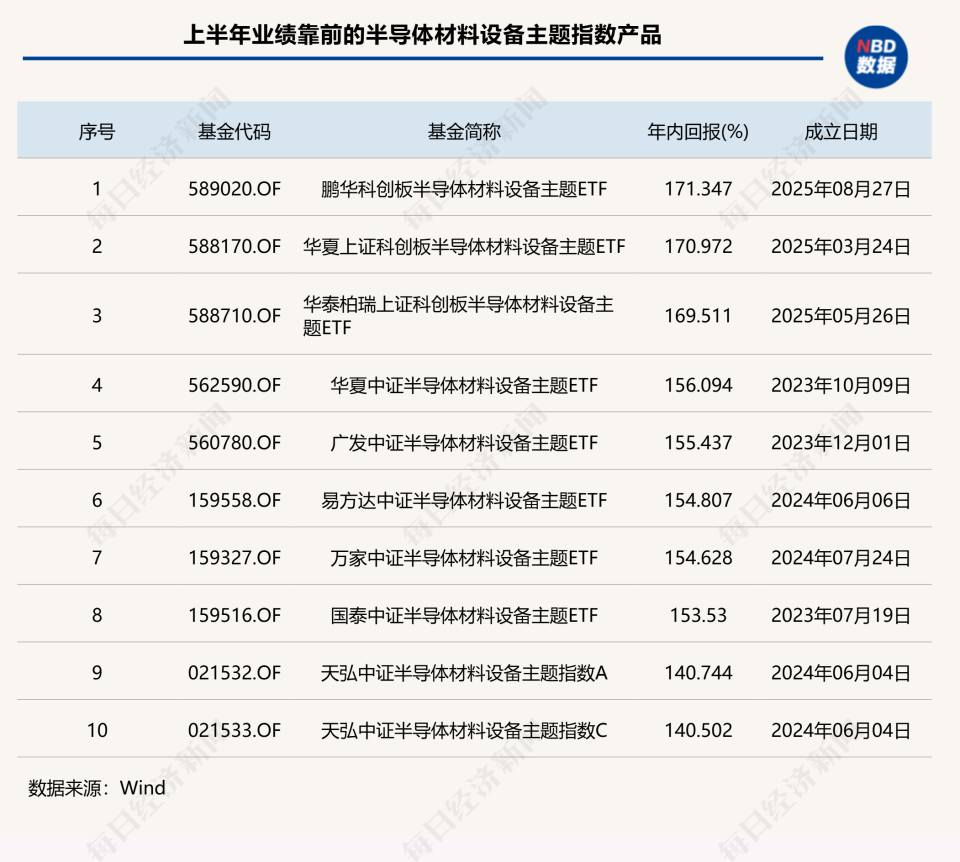Click serial number 5 of 广发 row
This screenshot has width=960, height=862.
click(97, 443)
